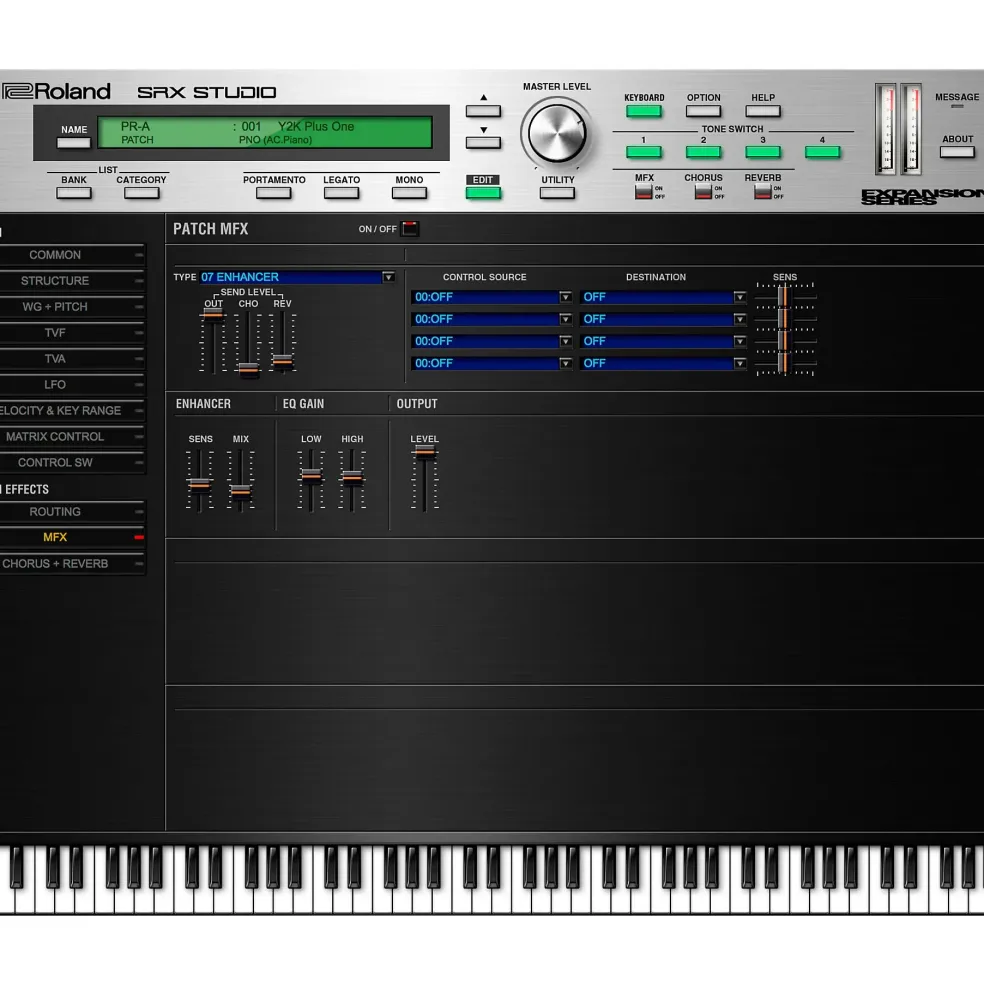The height and width of the screenshot is (985, 984).
Task: Adjust the Send Level CHO fader
Action: (x=248, y=369)
